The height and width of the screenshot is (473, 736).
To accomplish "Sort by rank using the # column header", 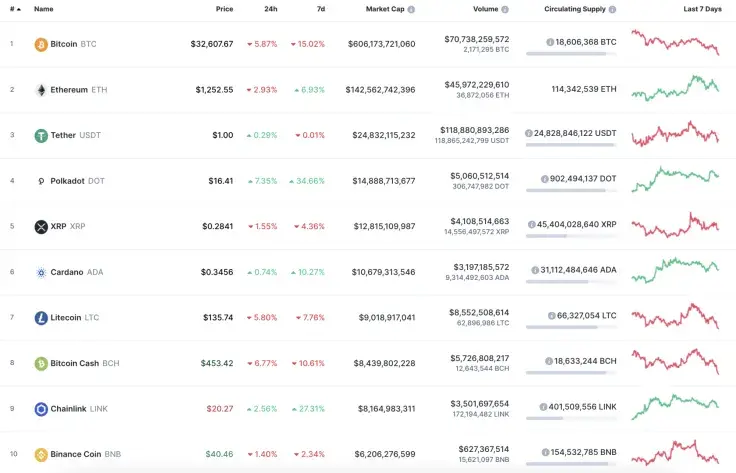I will point(15,9).
